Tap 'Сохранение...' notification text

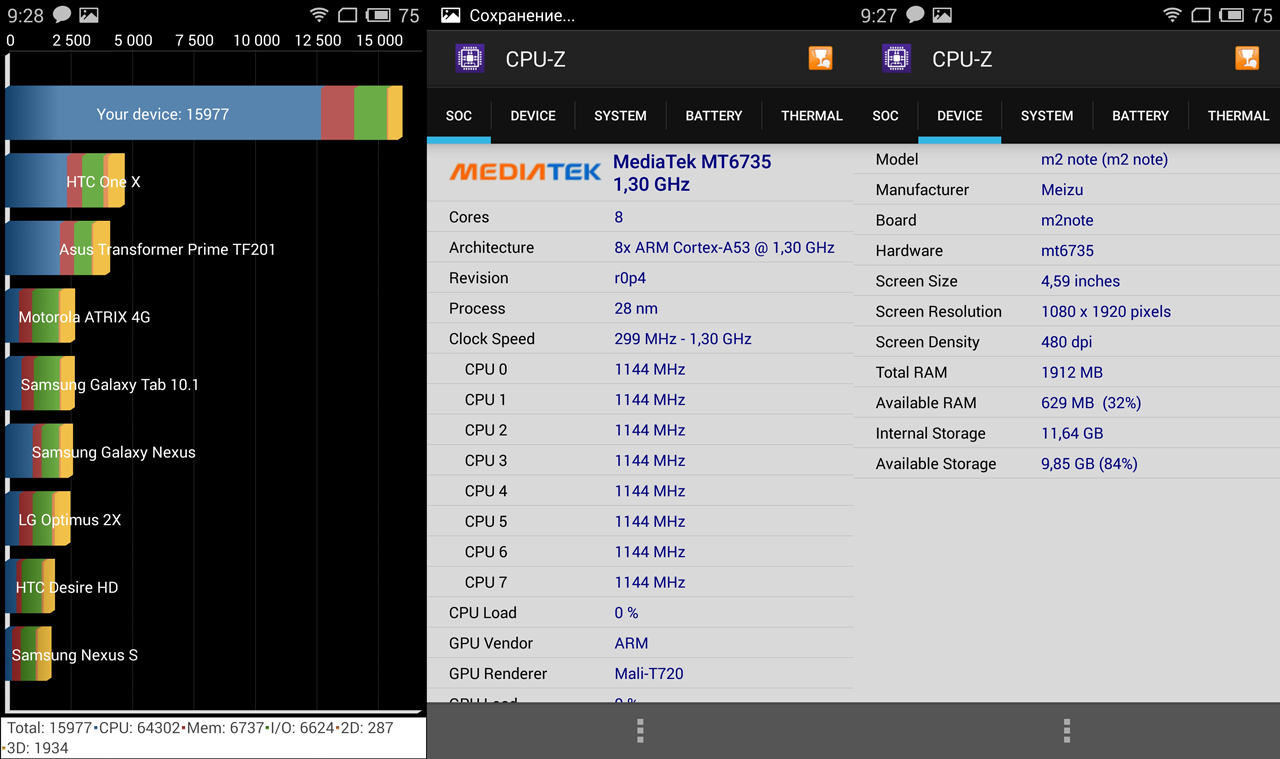[522, 16]
